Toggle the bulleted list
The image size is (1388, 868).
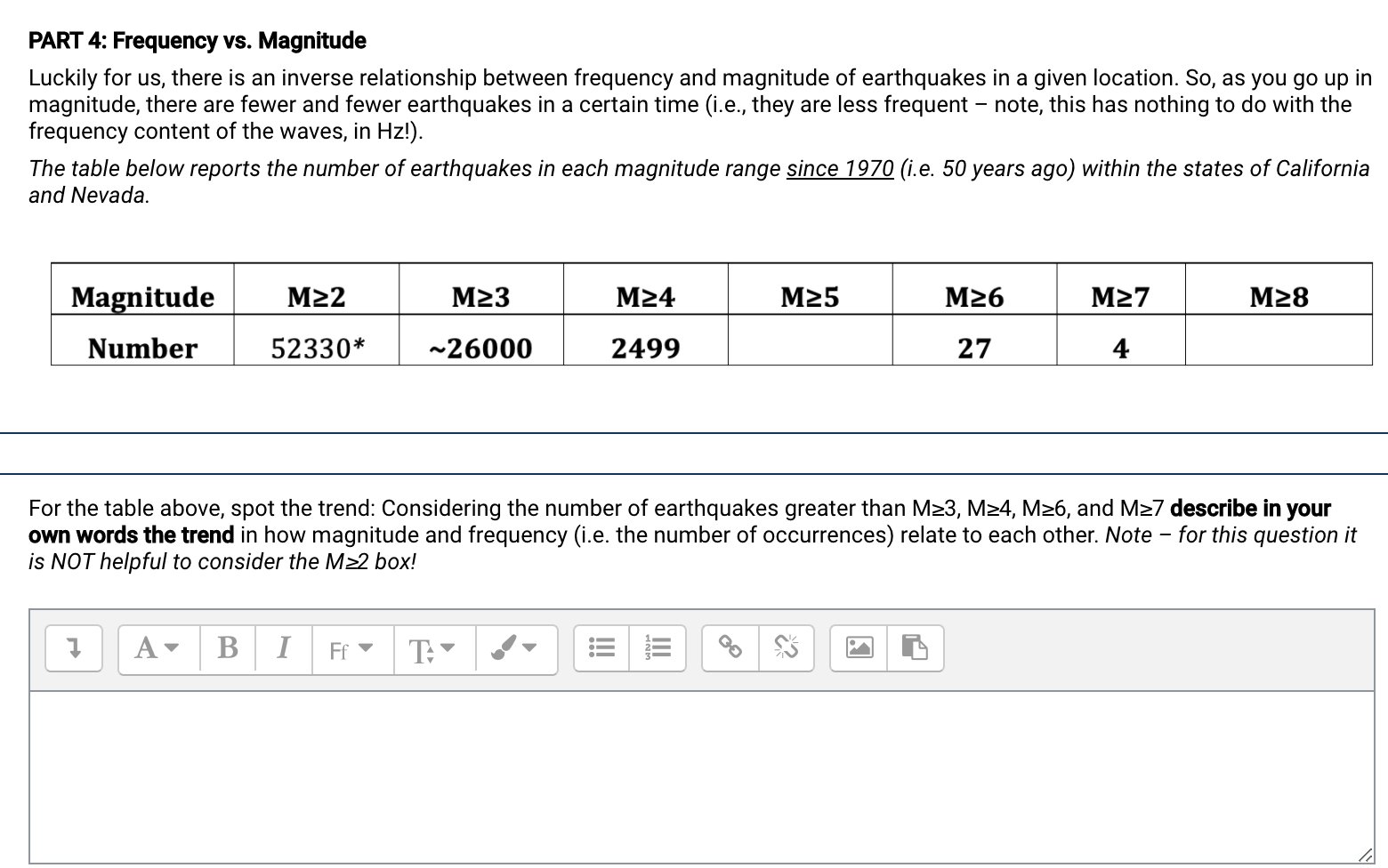(x=601, y=648)
